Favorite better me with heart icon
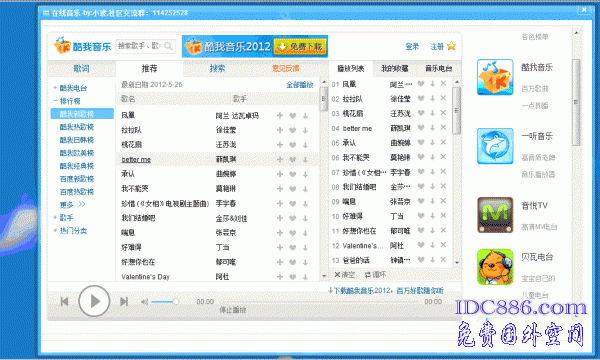600x360 pixels. (x=293, y=160)
